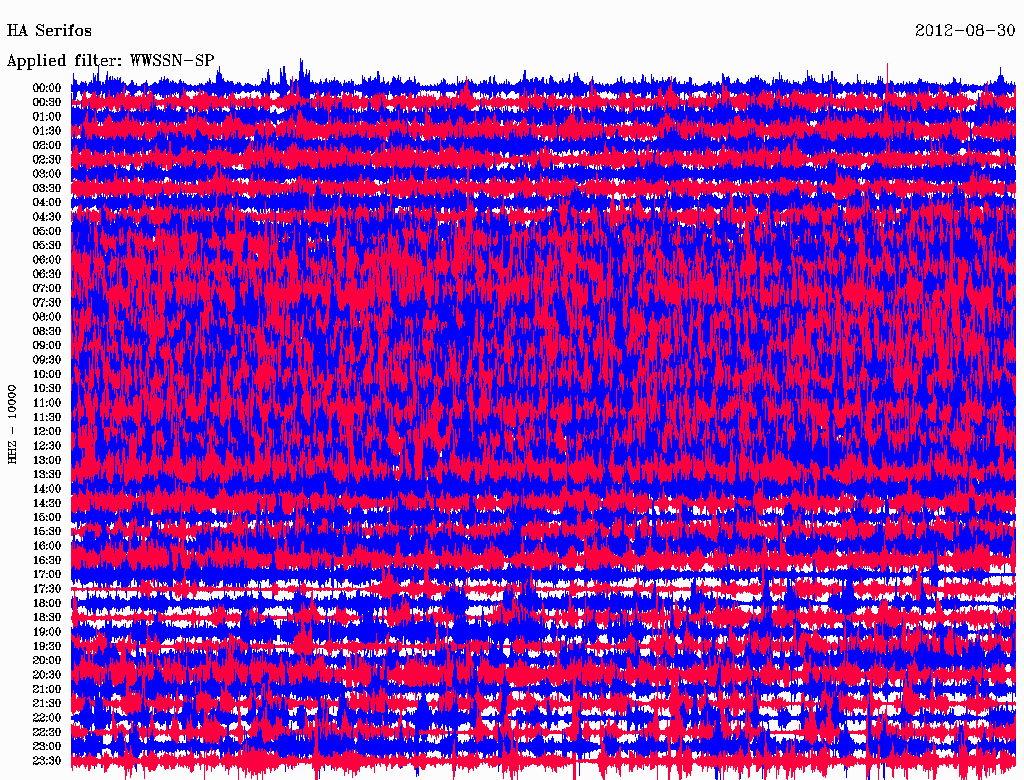The image size is (1024, 780).
Task: Select the 12:00 time row label
Action: 47,431
